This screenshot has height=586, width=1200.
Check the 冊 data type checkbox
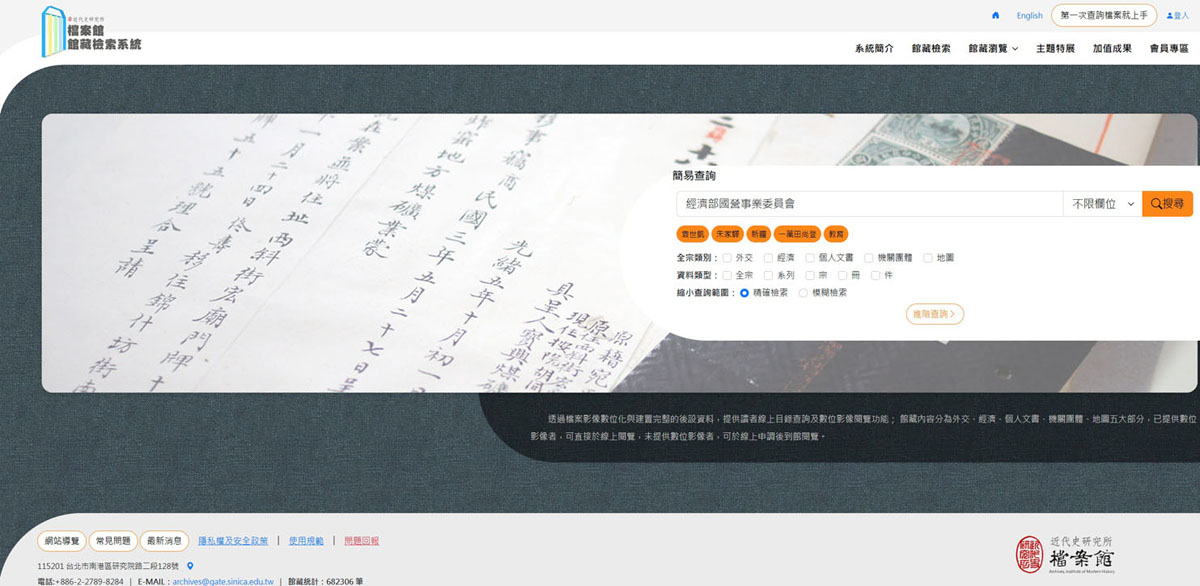(843, 275)
